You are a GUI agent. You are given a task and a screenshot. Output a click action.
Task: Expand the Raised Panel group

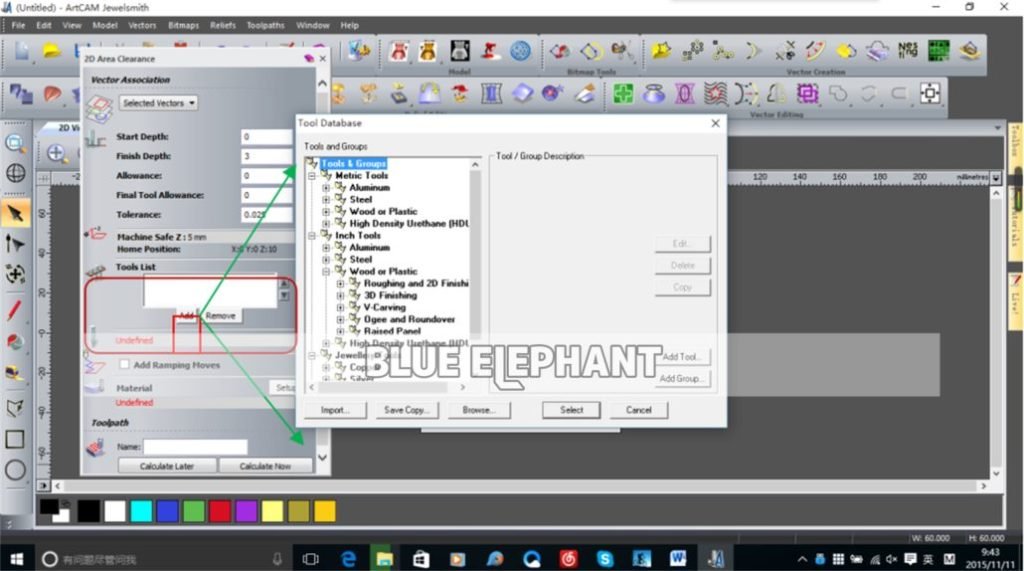(x=340, y=331)
